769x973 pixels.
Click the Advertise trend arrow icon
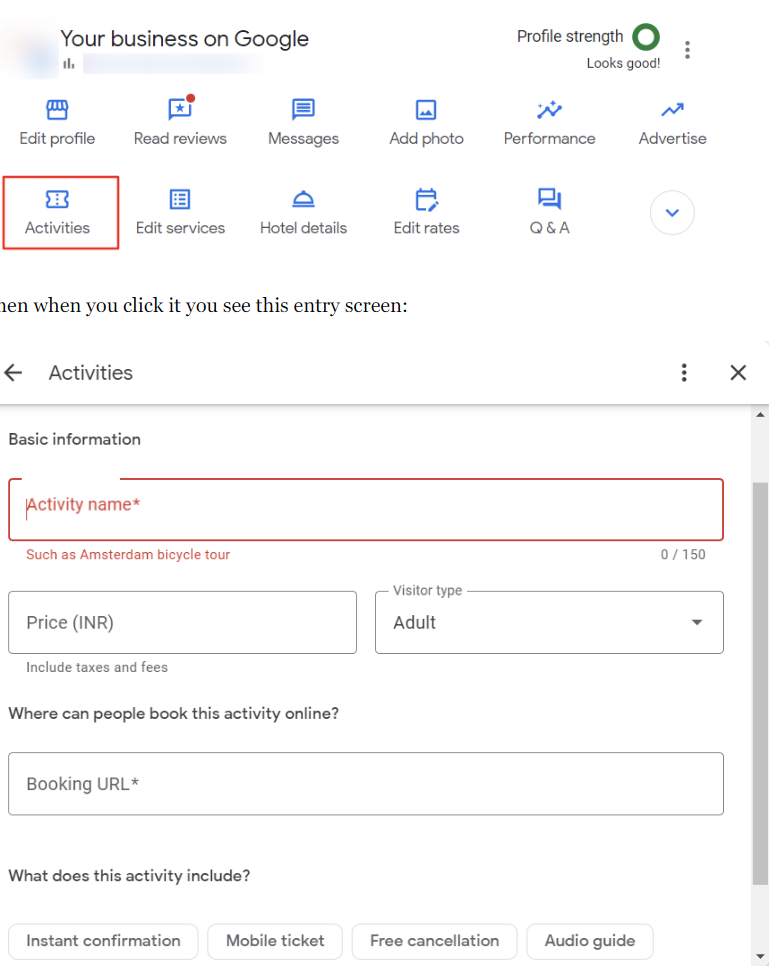click(x=672, y=110)
